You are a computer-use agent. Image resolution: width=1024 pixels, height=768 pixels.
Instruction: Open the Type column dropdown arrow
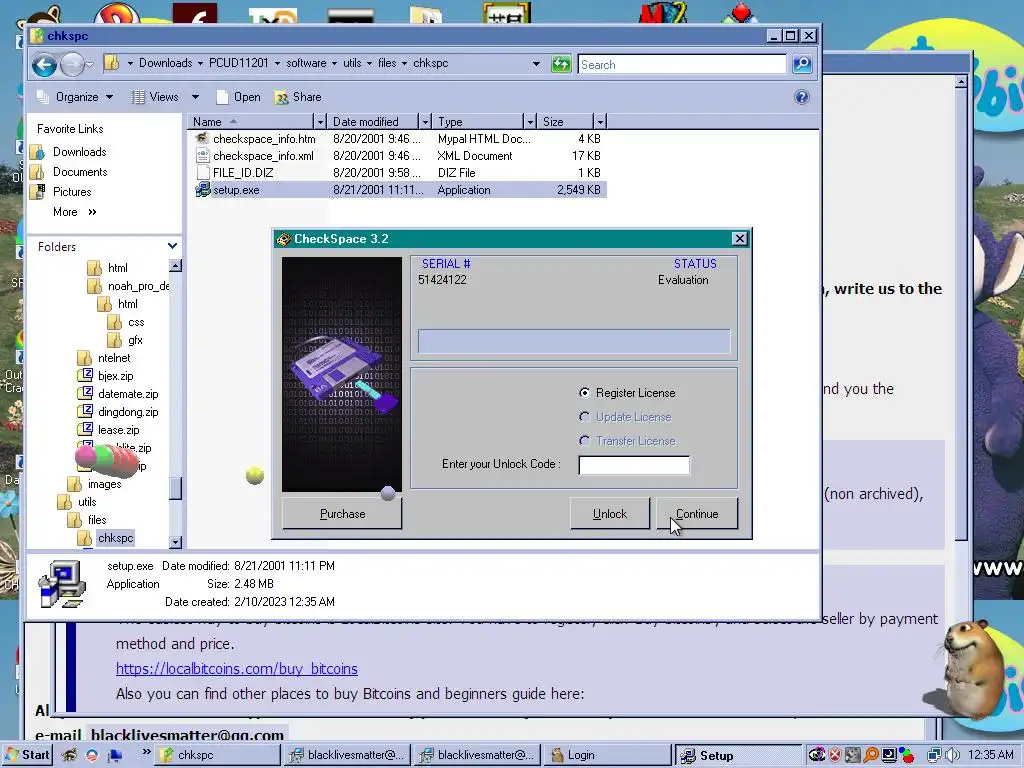click(x=530, y=121)
